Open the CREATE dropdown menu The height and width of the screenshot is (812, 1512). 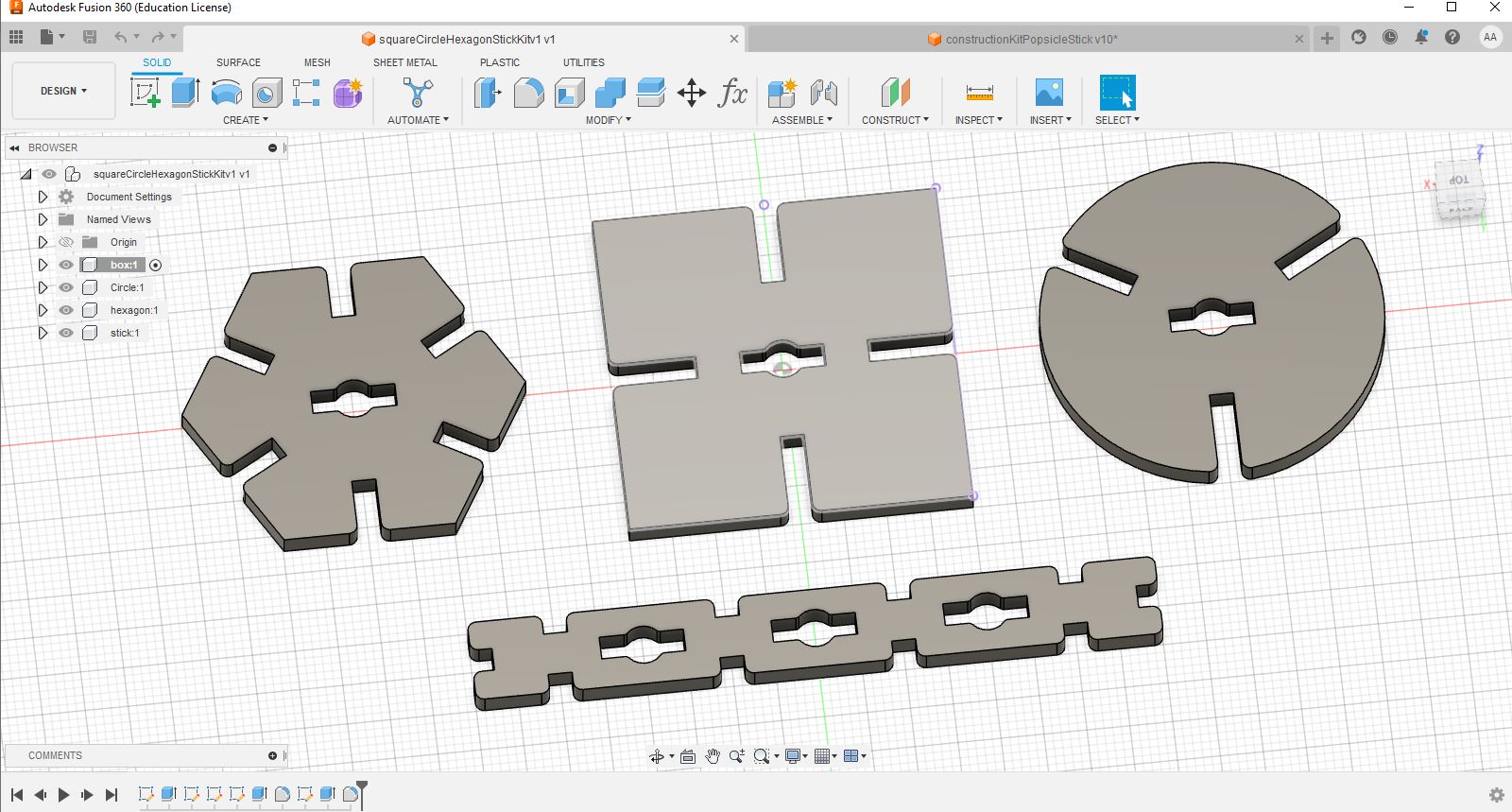coord(246,120)
